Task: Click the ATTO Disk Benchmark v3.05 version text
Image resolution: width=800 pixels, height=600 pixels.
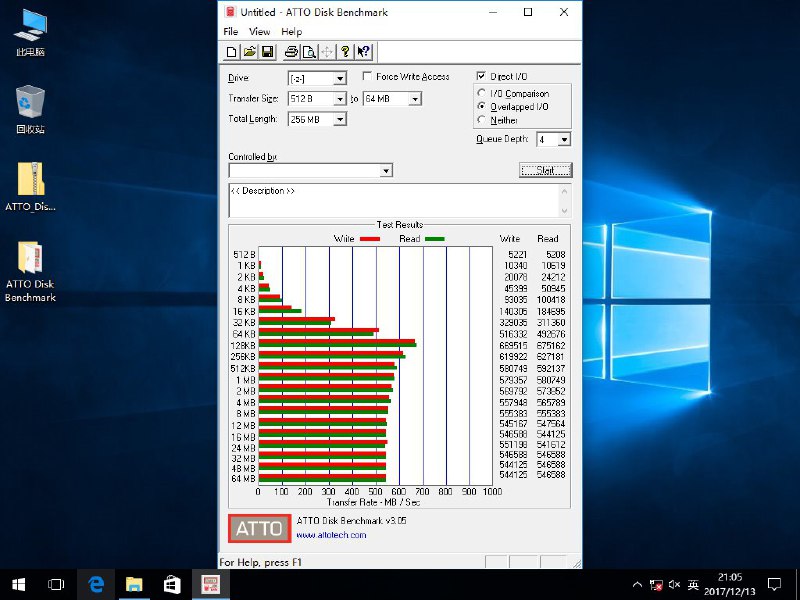Action: [x=352, y=521]
